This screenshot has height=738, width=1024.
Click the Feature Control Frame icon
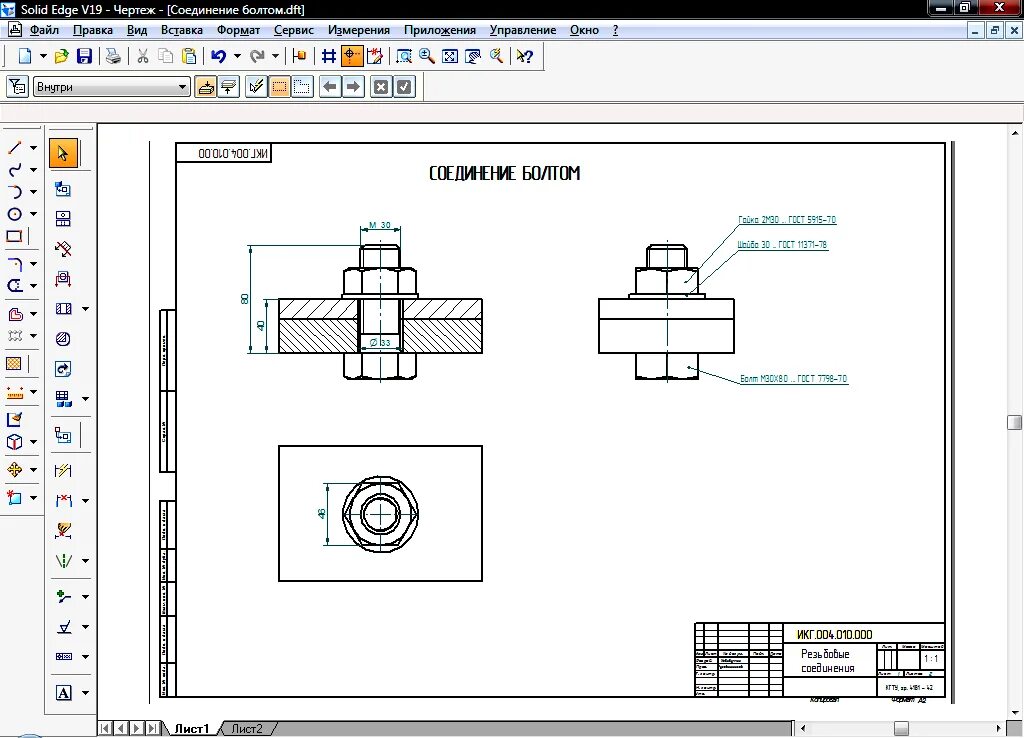tap(64, 656)
